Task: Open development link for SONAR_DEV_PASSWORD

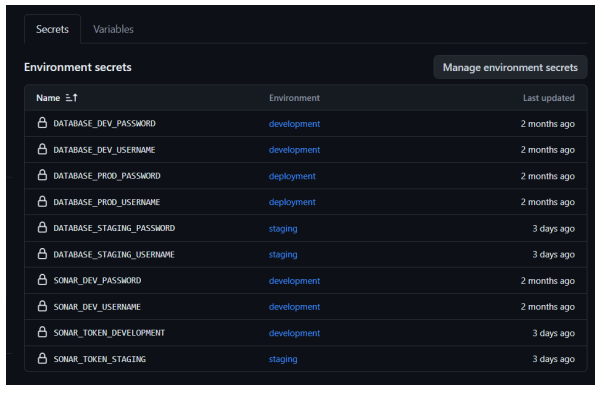Action: coord(294,281)
